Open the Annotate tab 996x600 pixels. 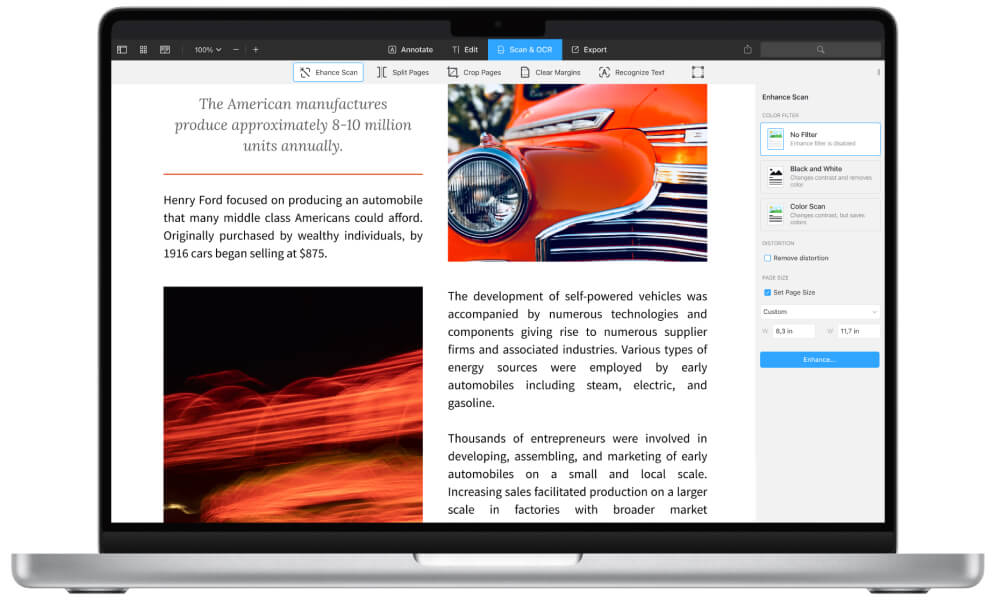[x=410, y=49]
